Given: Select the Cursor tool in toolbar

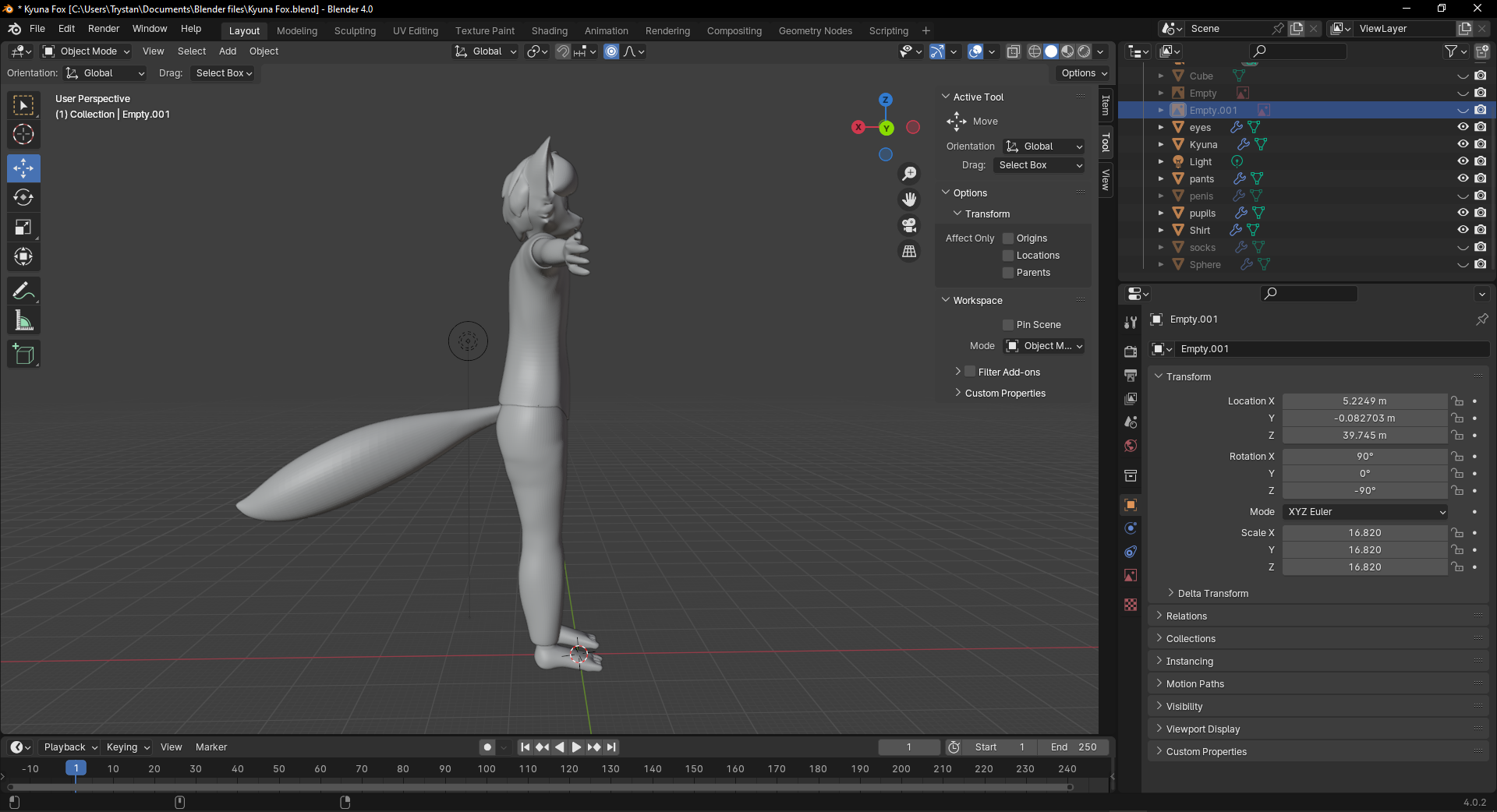Looking at the screenshot, I should point(23,135).
